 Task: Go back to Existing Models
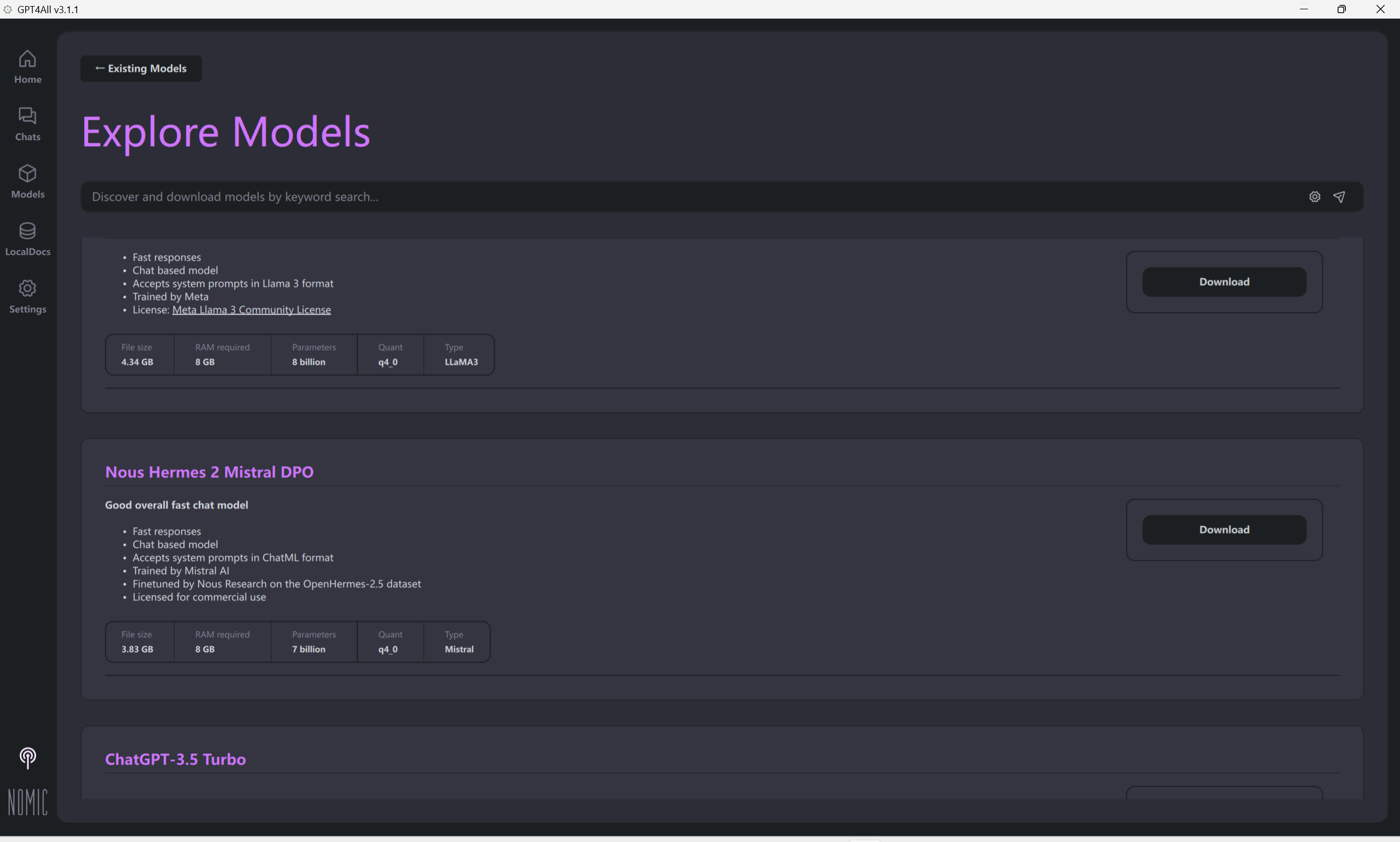pos(141,68)
